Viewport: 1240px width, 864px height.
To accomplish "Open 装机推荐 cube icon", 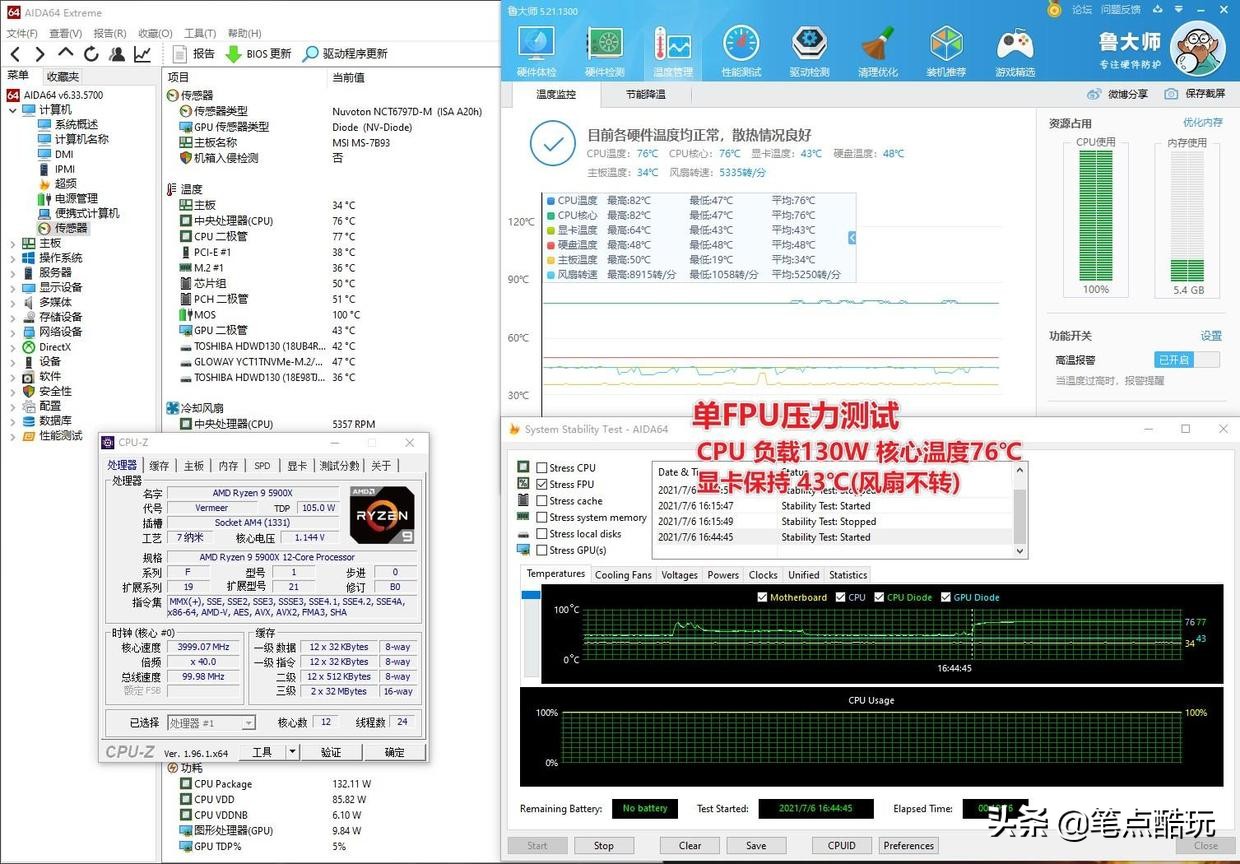I will [x=946, y=50].
